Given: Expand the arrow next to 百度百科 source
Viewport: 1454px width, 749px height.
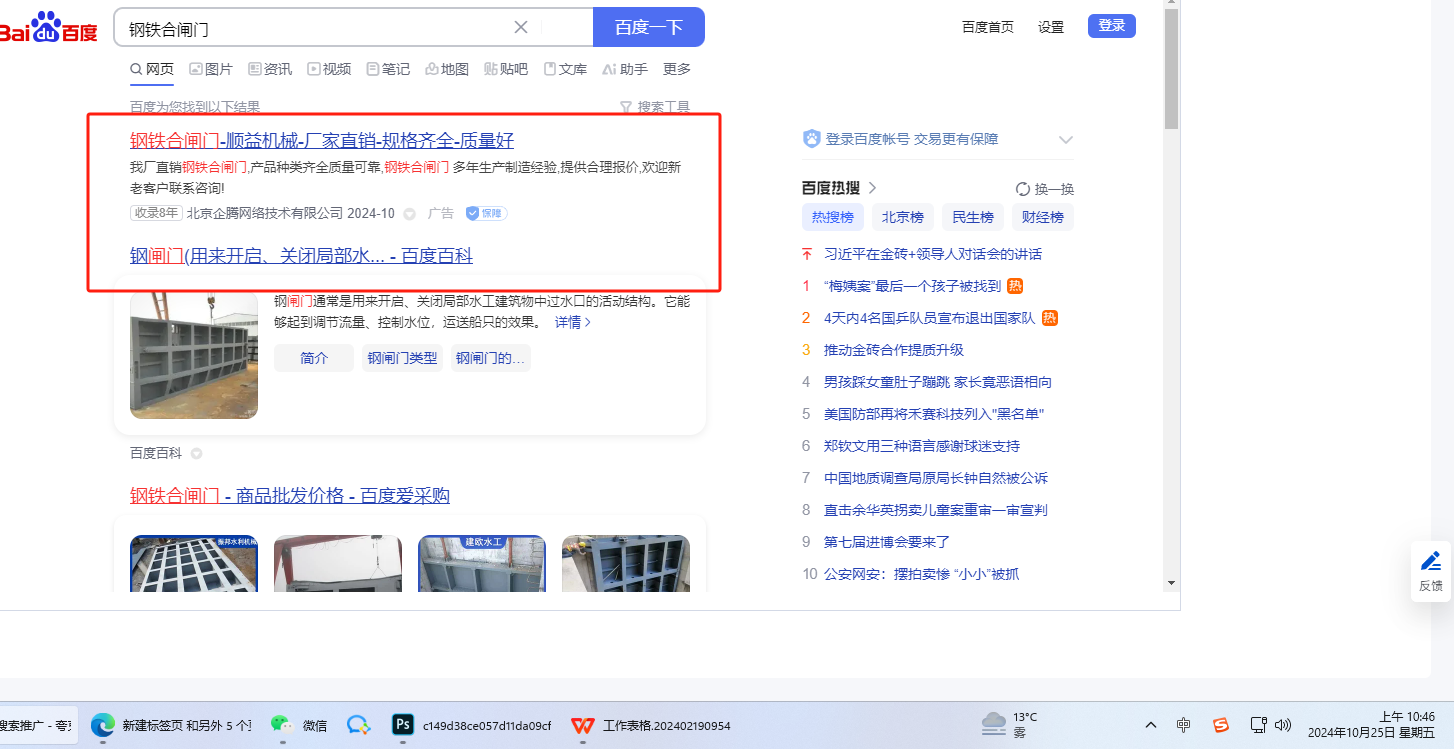Looking at the screenshot, I should click(x=196, y=454).
